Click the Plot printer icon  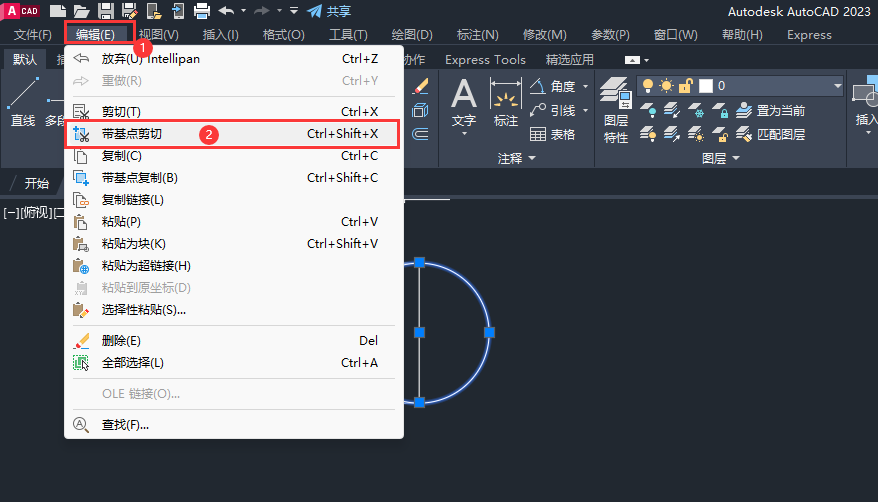[x=202, y=11]
